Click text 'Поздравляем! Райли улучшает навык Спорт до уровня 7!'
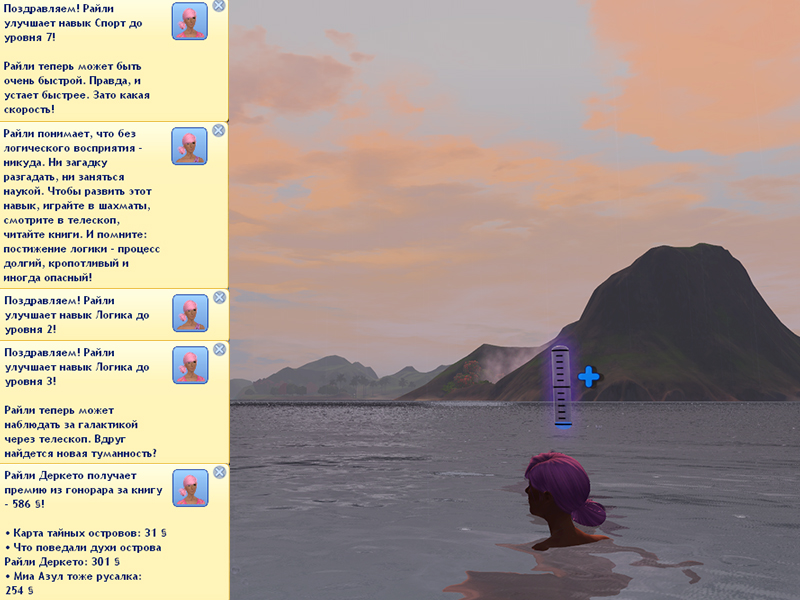This screenshot has width=800, height=600. click(x=73, y=23)
